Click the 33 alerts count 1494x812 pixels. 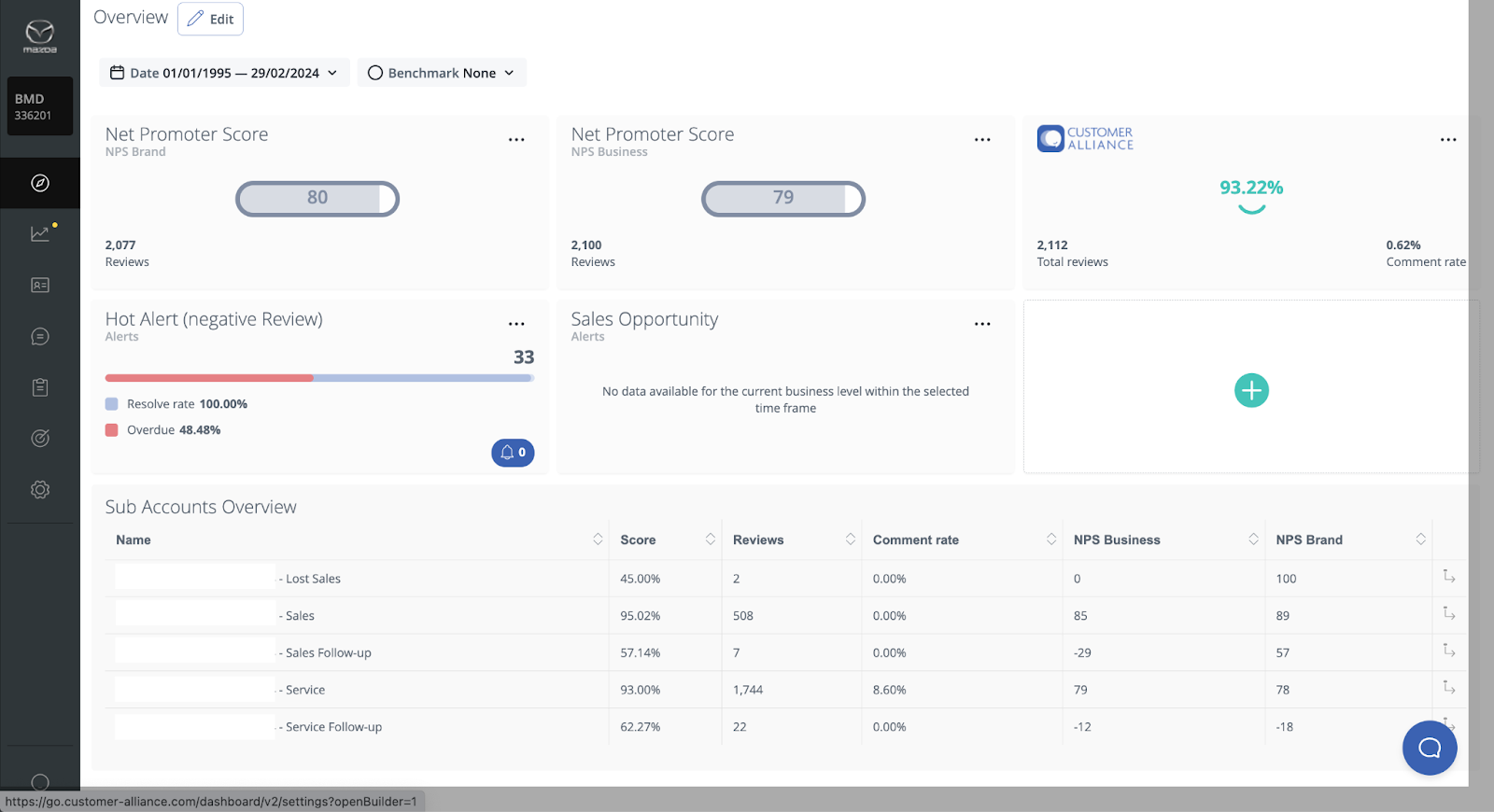(x=524, y=357)
